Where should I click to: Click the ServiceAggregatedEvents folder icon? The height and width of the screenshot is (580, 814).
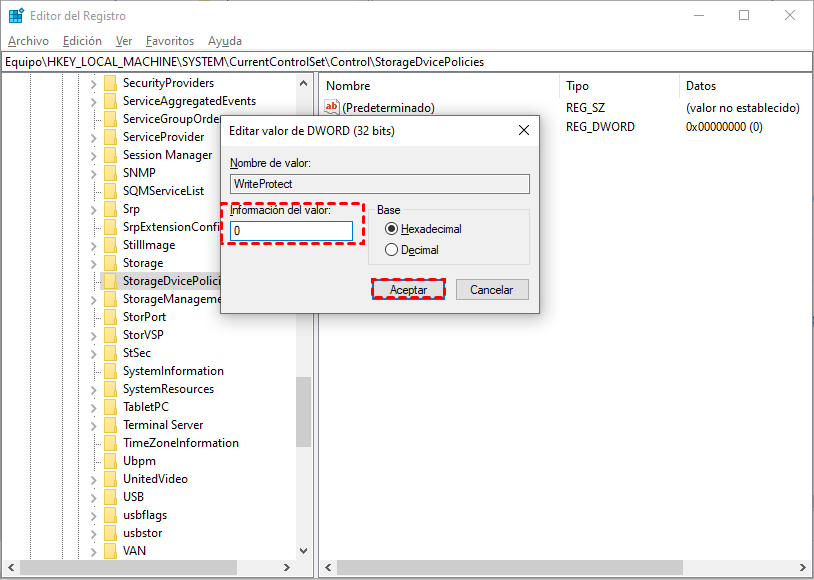tap(110, 101)
